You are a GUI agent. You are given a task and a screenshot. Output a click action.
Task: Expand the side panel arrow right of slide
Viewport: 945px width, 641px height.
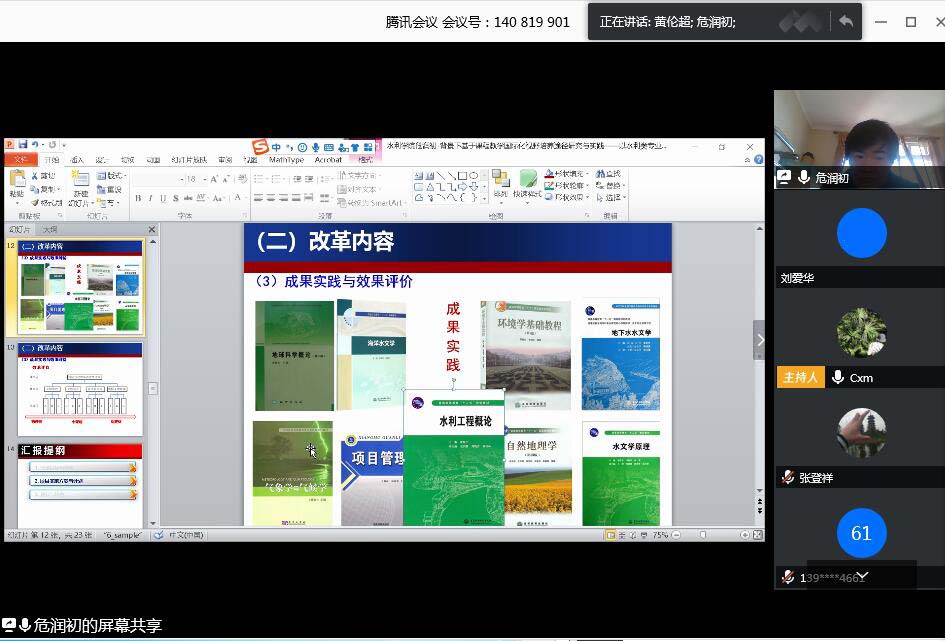[759, 340]
